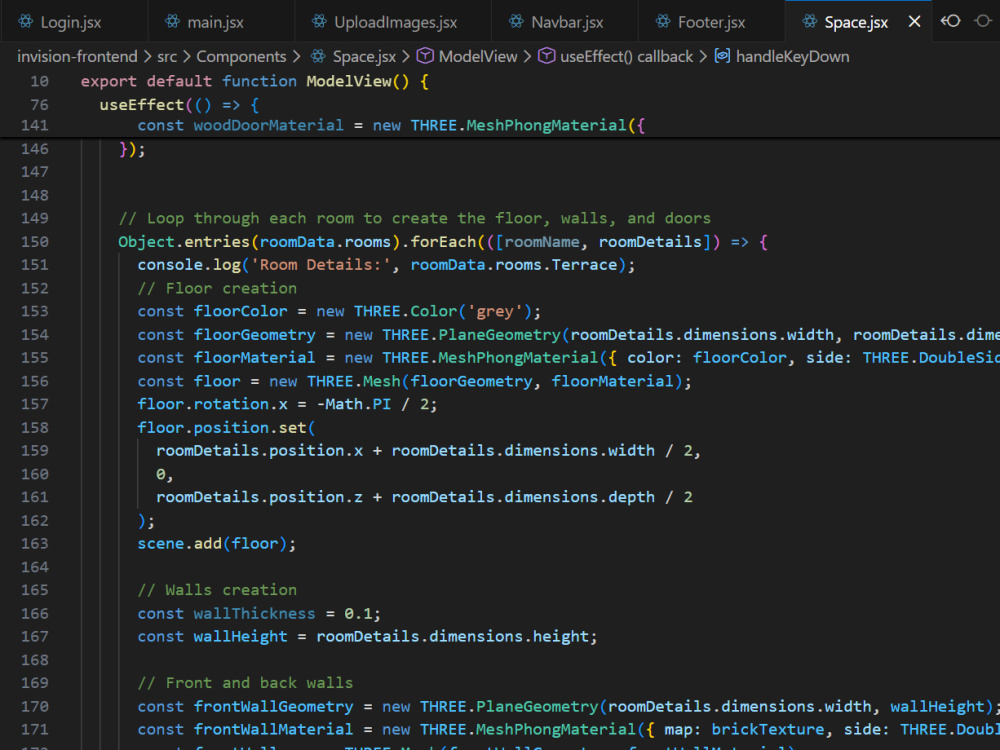Open the Space.jsx breadcrumb entry
The image size is (1000, 750).
point(364,57)
